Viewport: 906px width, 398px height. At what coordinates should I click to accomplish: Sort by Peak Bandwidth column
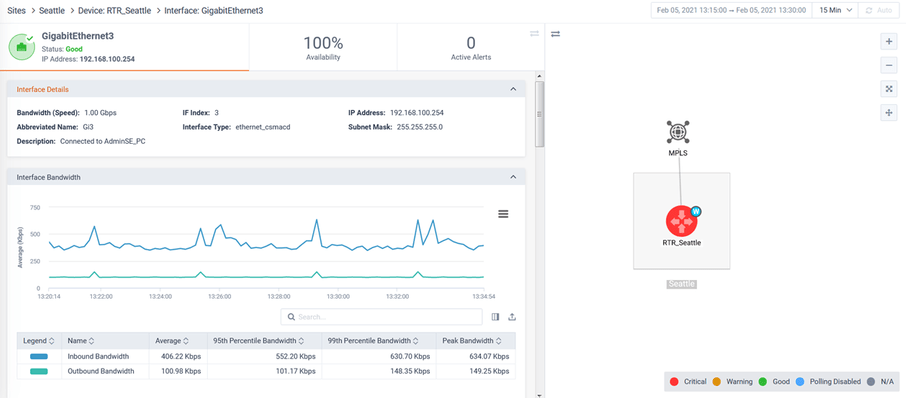[x=471, y=340]
